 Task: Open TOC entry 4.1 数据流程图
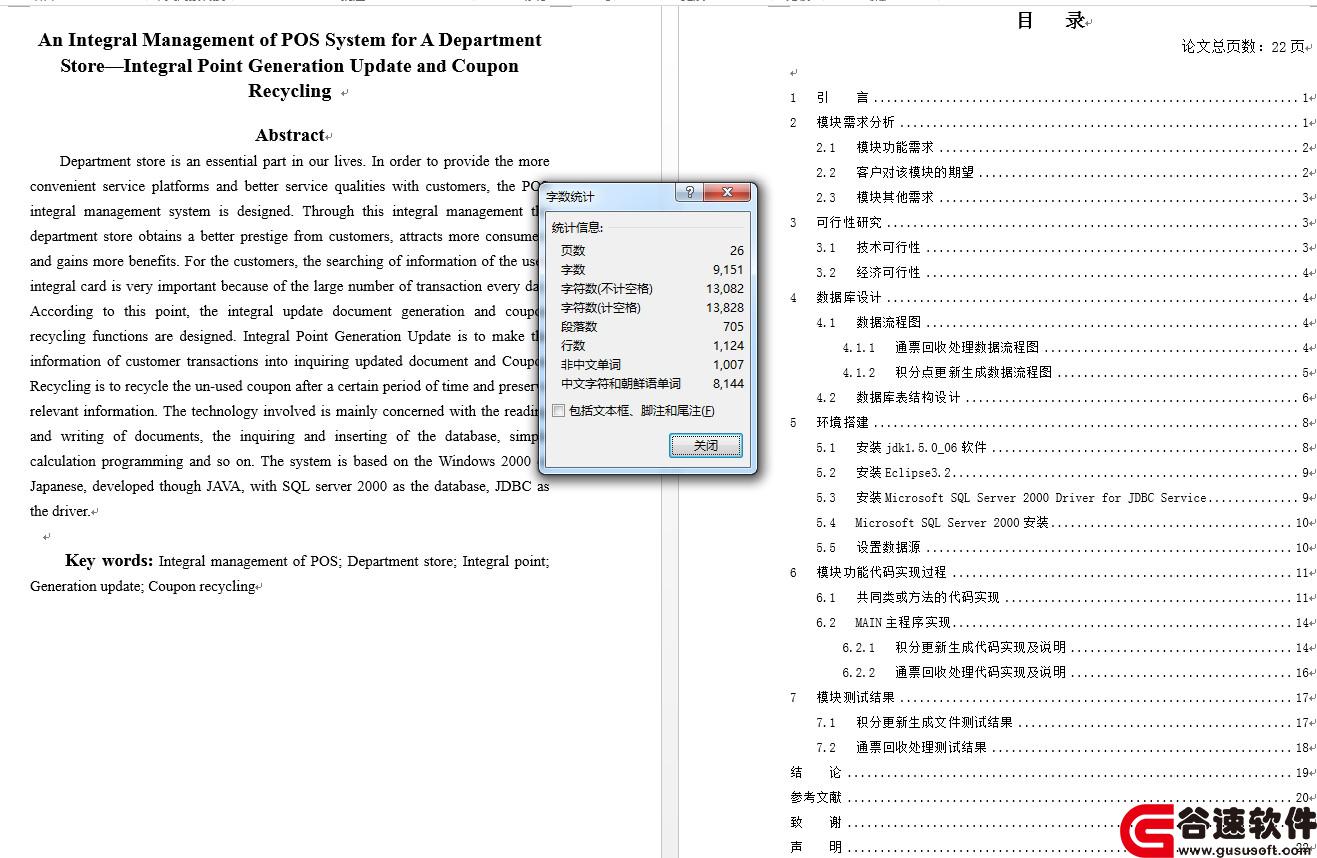(x=1061, y=323)
